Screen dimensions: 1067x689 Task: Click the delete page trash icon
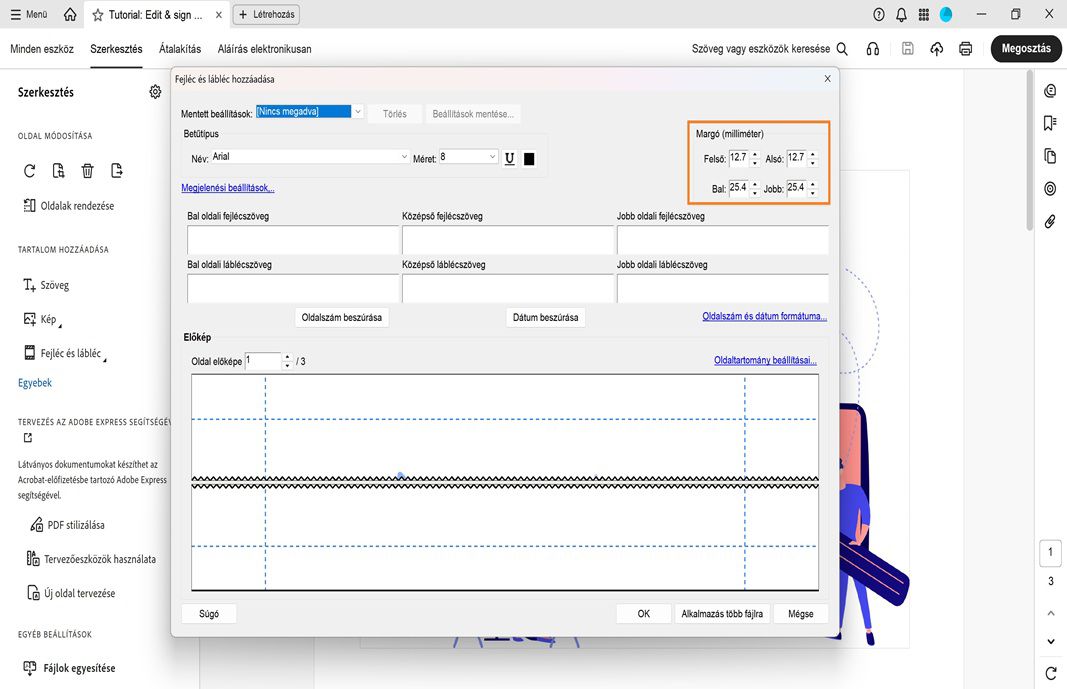click(x=88, y=171)
